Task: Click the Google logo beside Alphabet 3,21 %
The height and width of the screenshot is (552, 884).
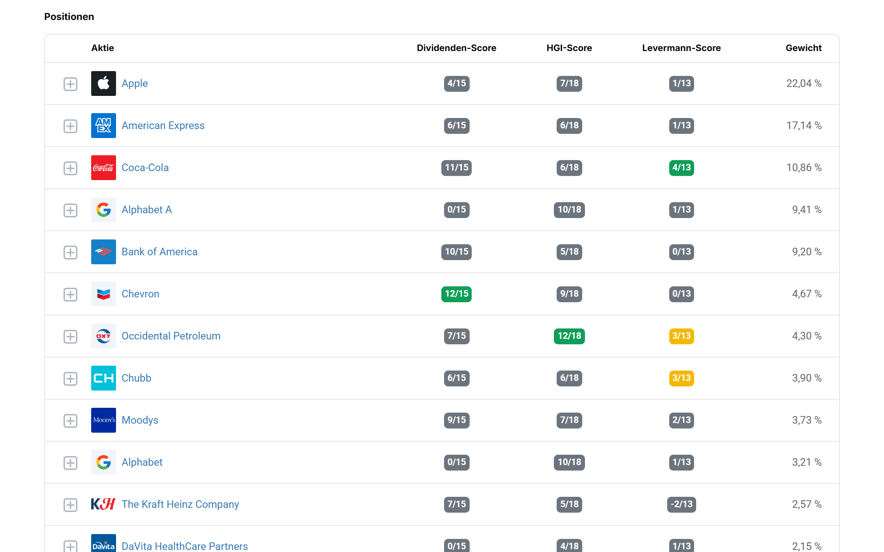Action: pyautogui.click(x=103, y=462)
